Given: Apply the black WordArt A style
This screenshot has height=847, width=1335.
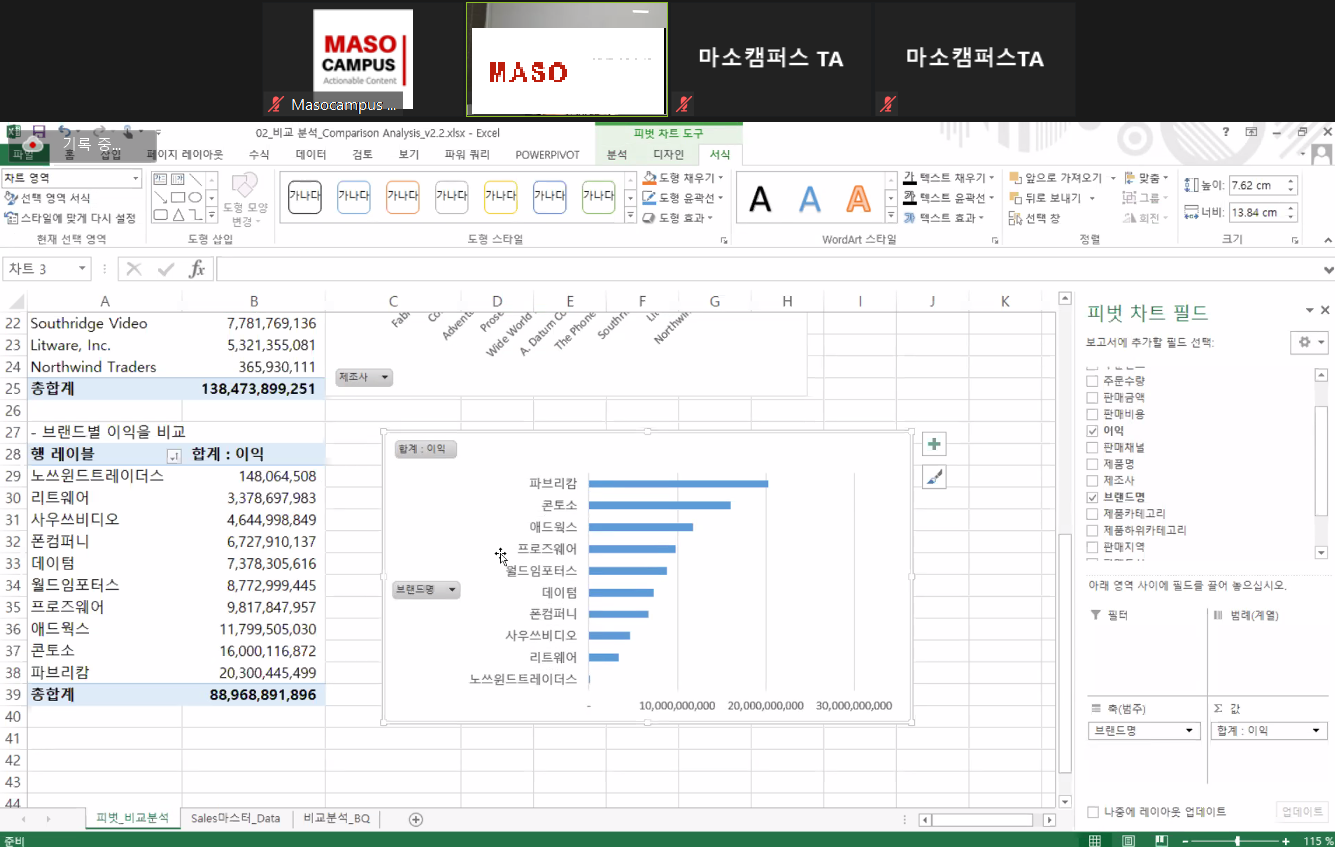Looking at the screenshot, I should point(761,199).
